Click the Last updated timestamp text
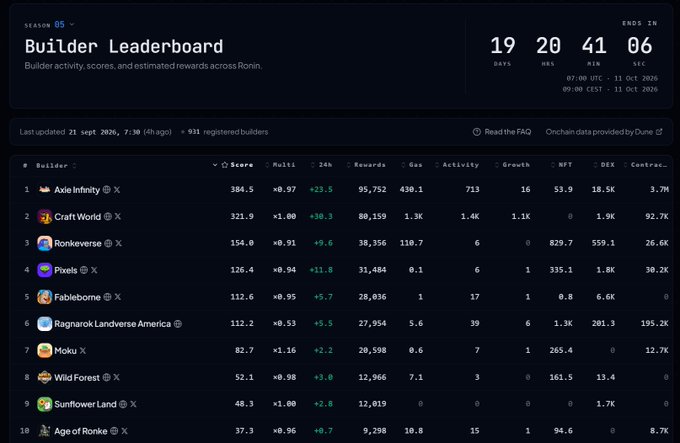The image size is (680, 443). click(95, 132)
